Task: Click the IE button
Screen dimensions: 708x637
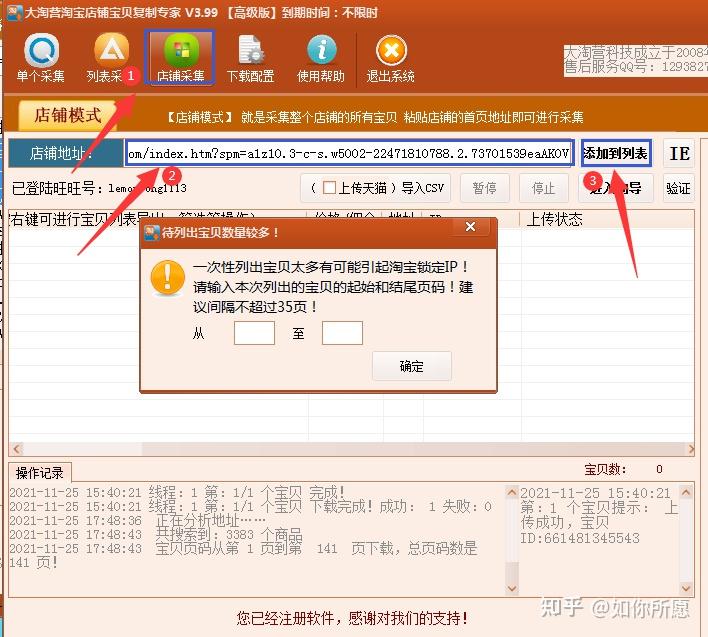Action: (679, 154)
